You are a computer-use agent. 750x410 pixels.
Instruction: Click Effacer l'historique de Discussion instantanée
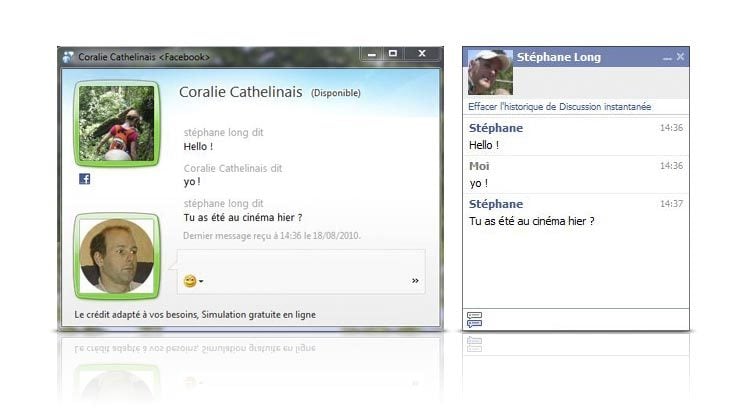click(560, 107)
